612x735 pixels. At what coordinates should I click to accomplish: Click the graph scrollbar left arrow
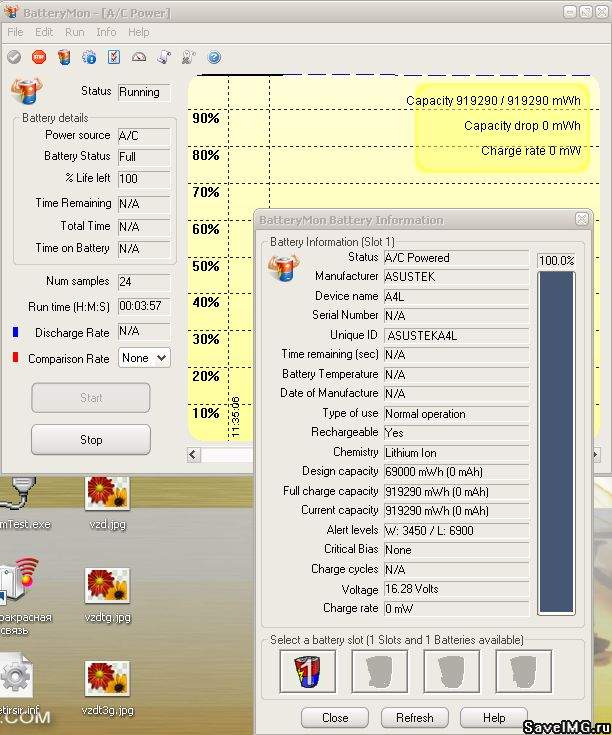pos(194,454)
